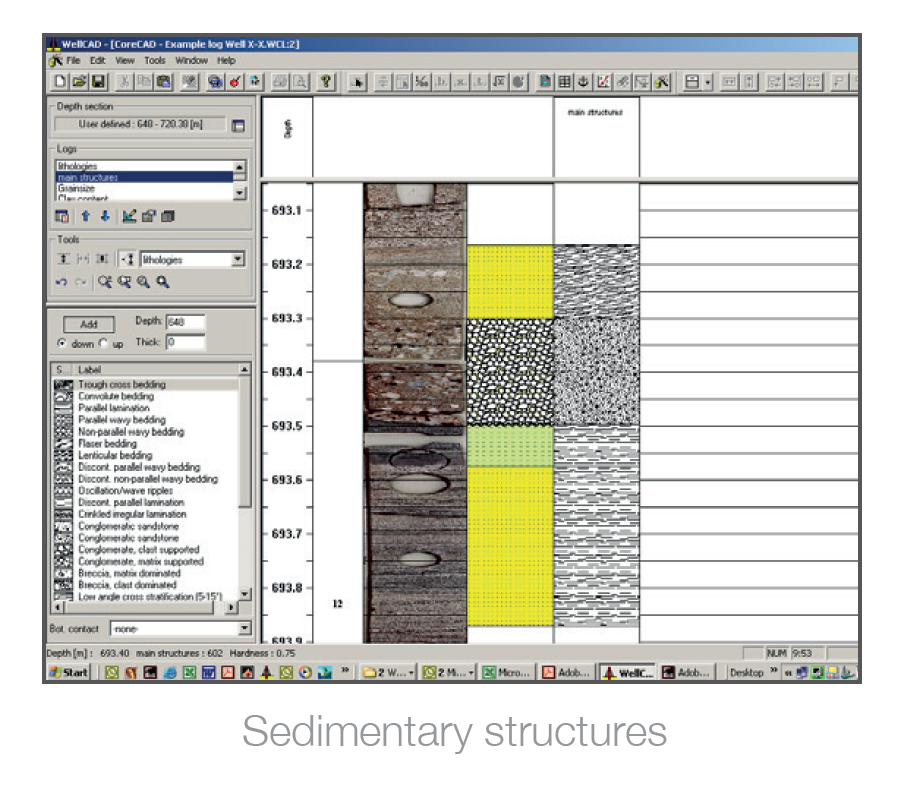The width and height of the screenshot is (900, 791).
Task: Print the example log
Action: tap(278, 81)
